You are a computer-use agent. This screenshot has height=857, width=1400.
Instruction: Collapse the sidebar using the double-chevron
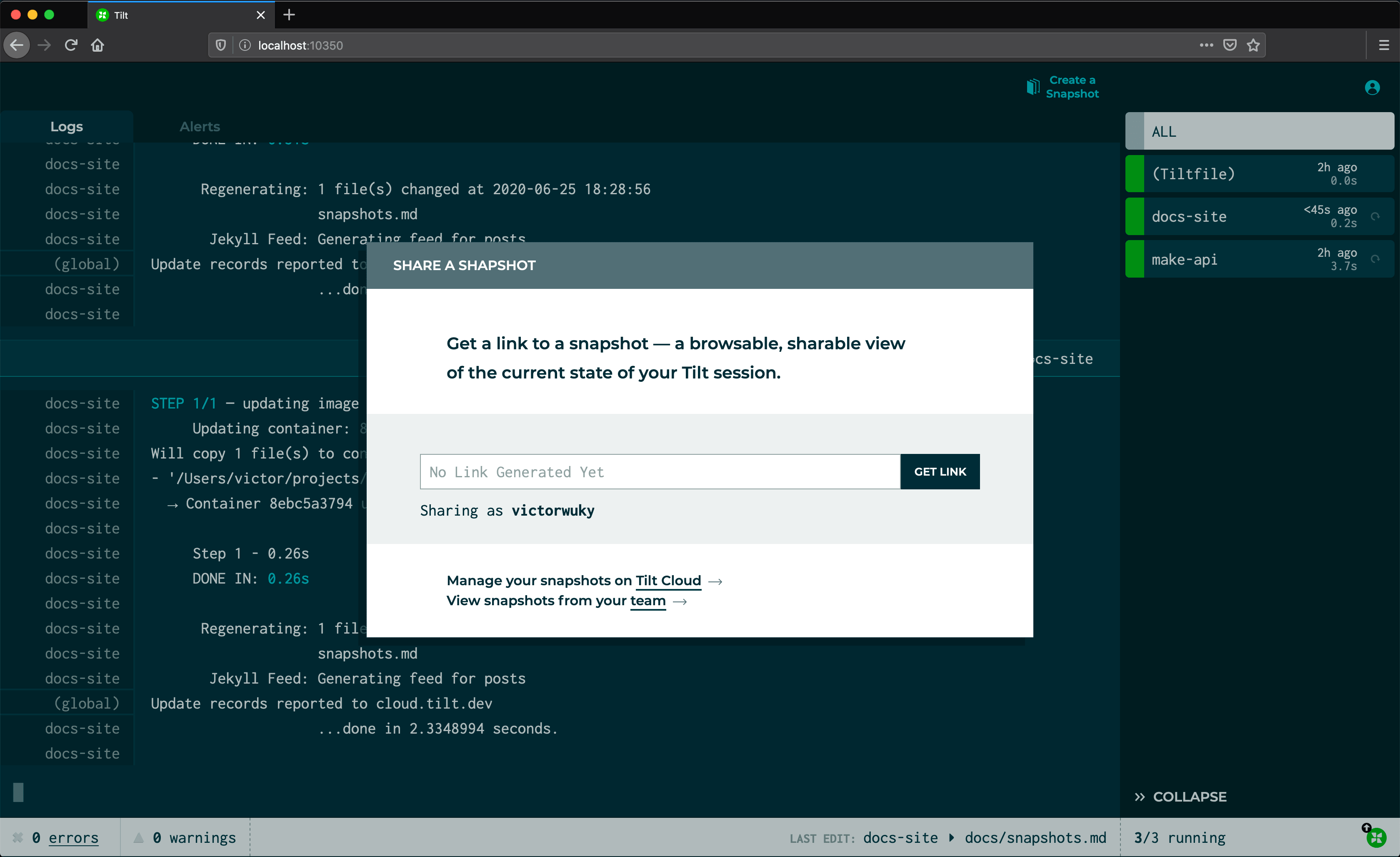point(1139,797)
